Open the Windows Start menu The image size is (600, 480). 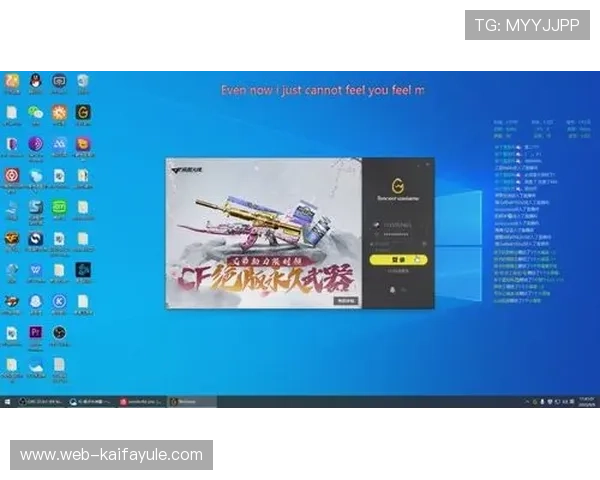pyautogui.click(x=7, y=402)
